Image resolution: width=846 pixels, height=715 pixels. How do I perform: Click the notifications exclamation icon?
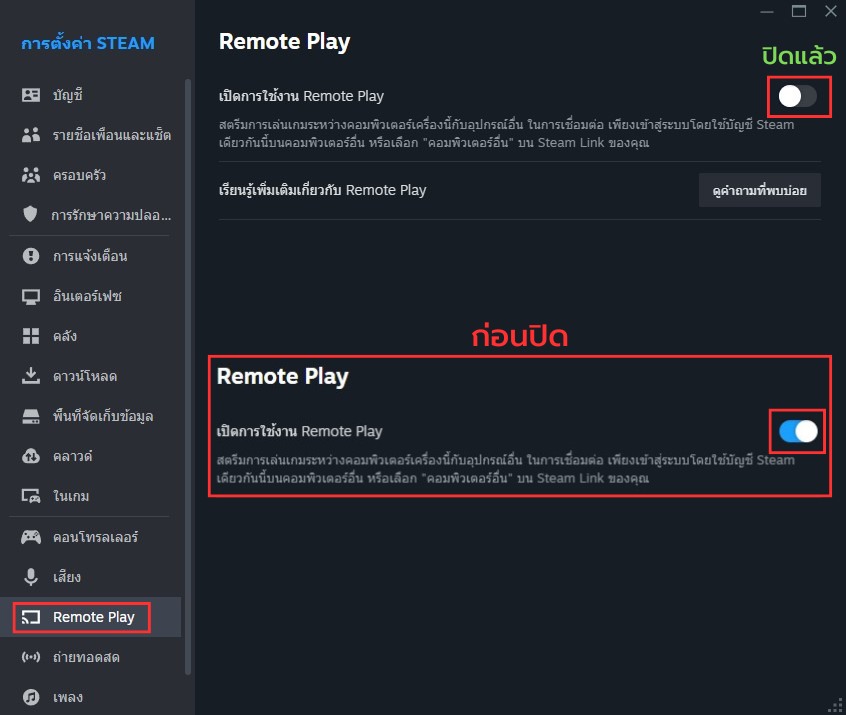[x=31, y=256]
